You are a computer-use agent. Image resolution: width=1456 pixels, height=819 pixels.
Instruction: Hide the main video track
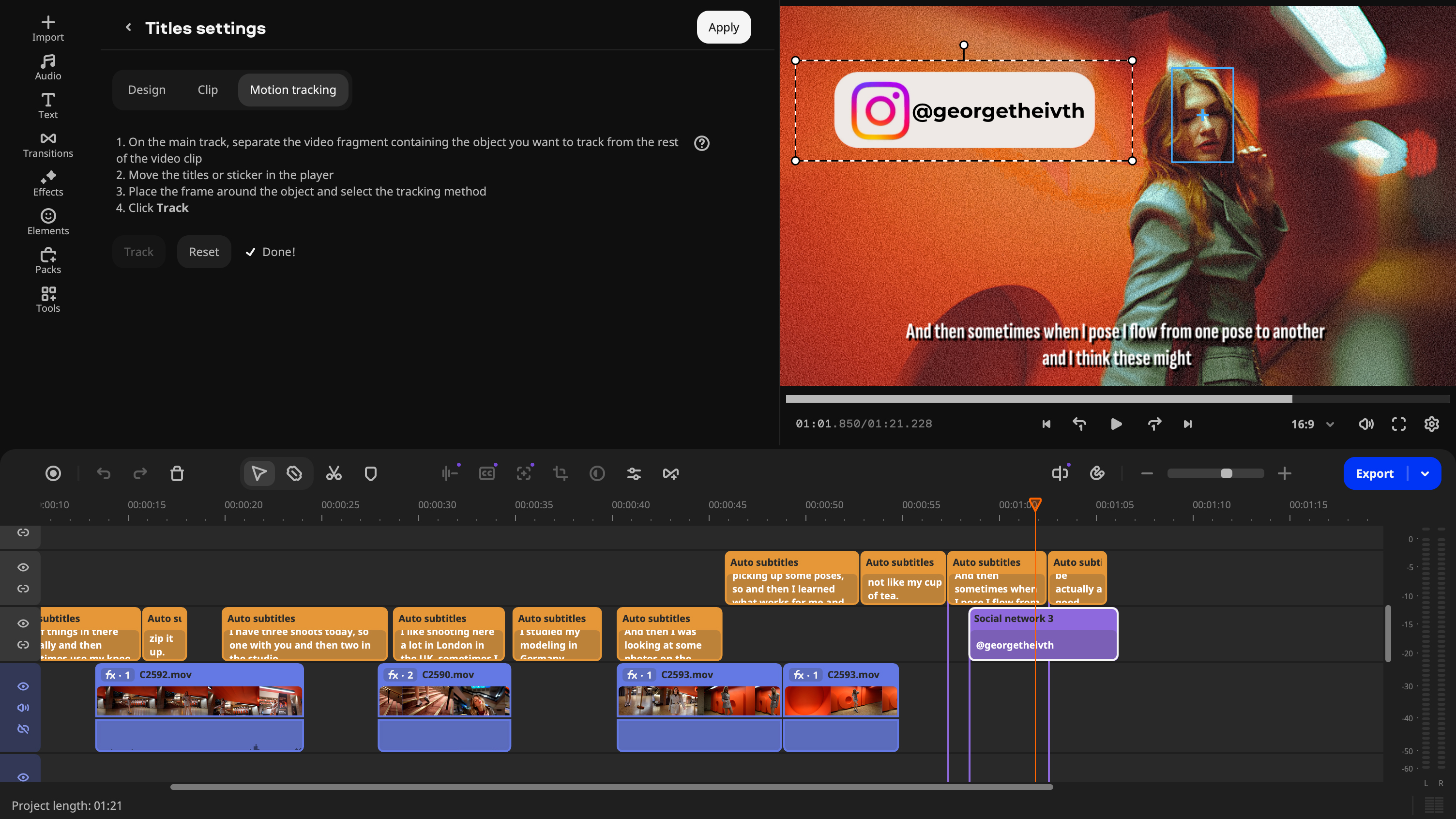click(23, 686)
